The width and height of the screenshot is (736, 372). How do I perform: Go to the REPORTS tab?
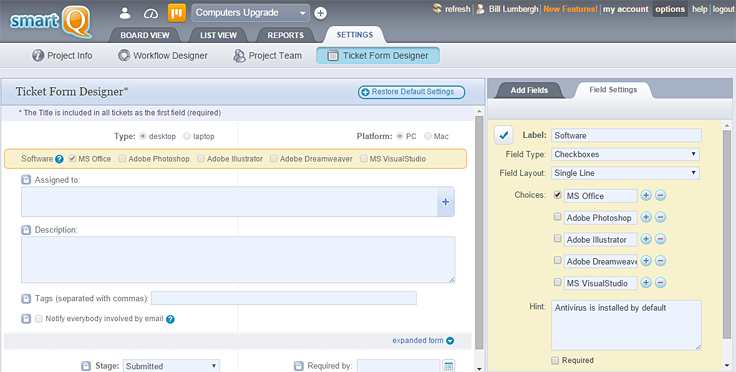tap(285, 35)
